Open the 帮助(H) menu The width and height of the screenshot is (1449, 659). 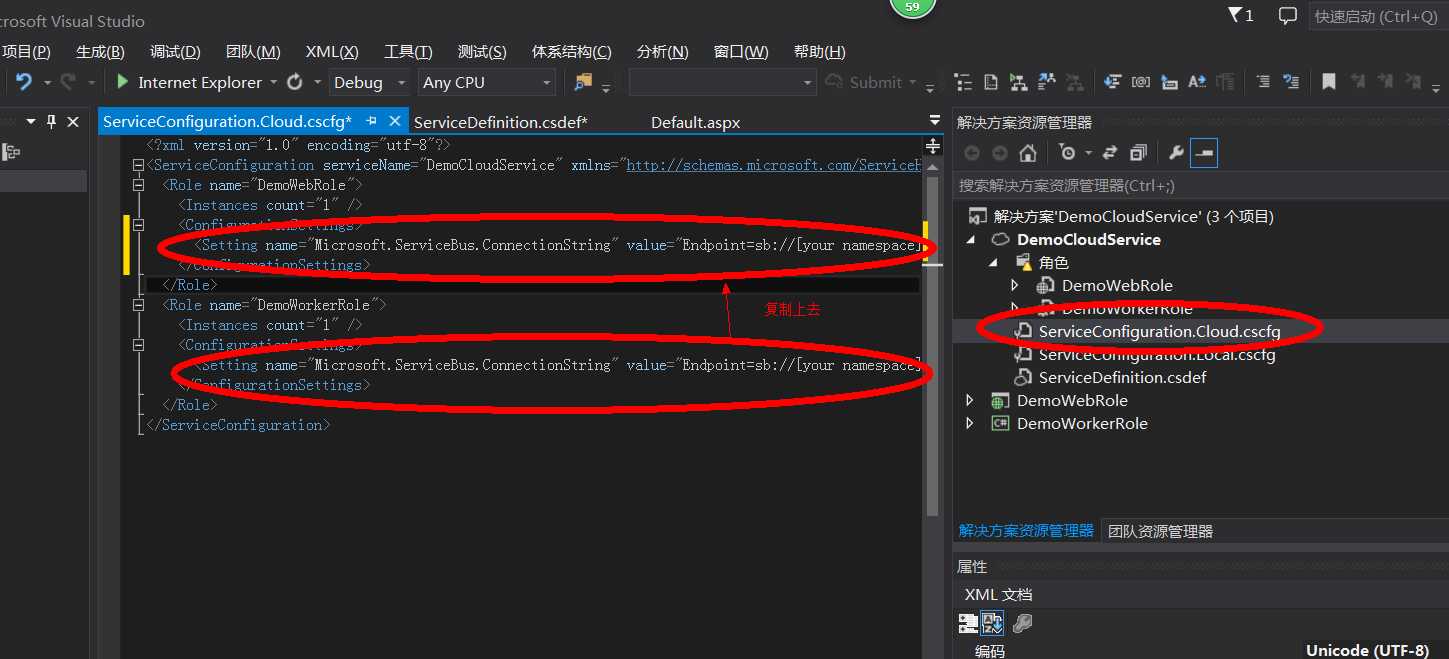[819, 52]
